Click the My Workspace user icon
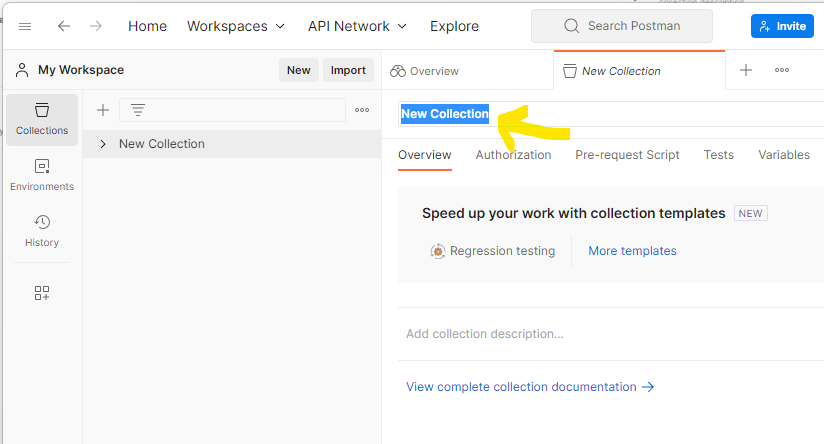 tap(22, 70)
